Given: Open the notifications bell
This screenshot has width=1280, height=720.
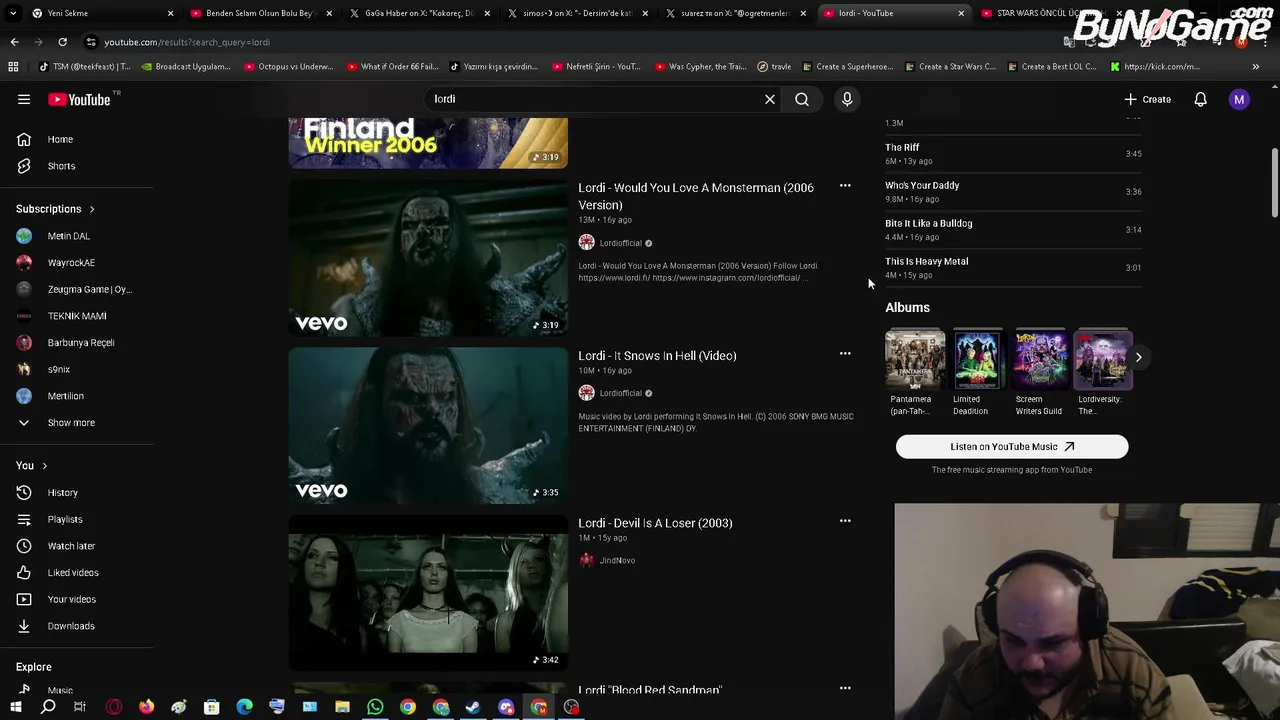Looking at the screenshot, I should tap(1200, 99).
